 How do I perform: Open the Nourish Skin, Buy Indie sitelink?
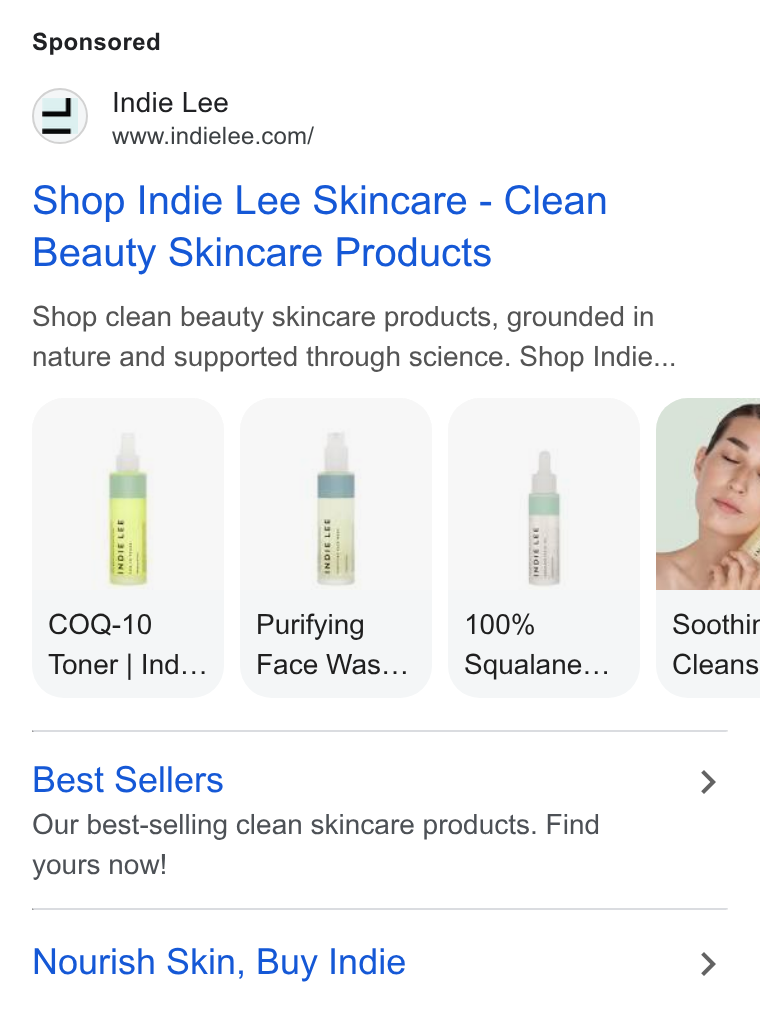pyautogui.click(x=219, y=962)
